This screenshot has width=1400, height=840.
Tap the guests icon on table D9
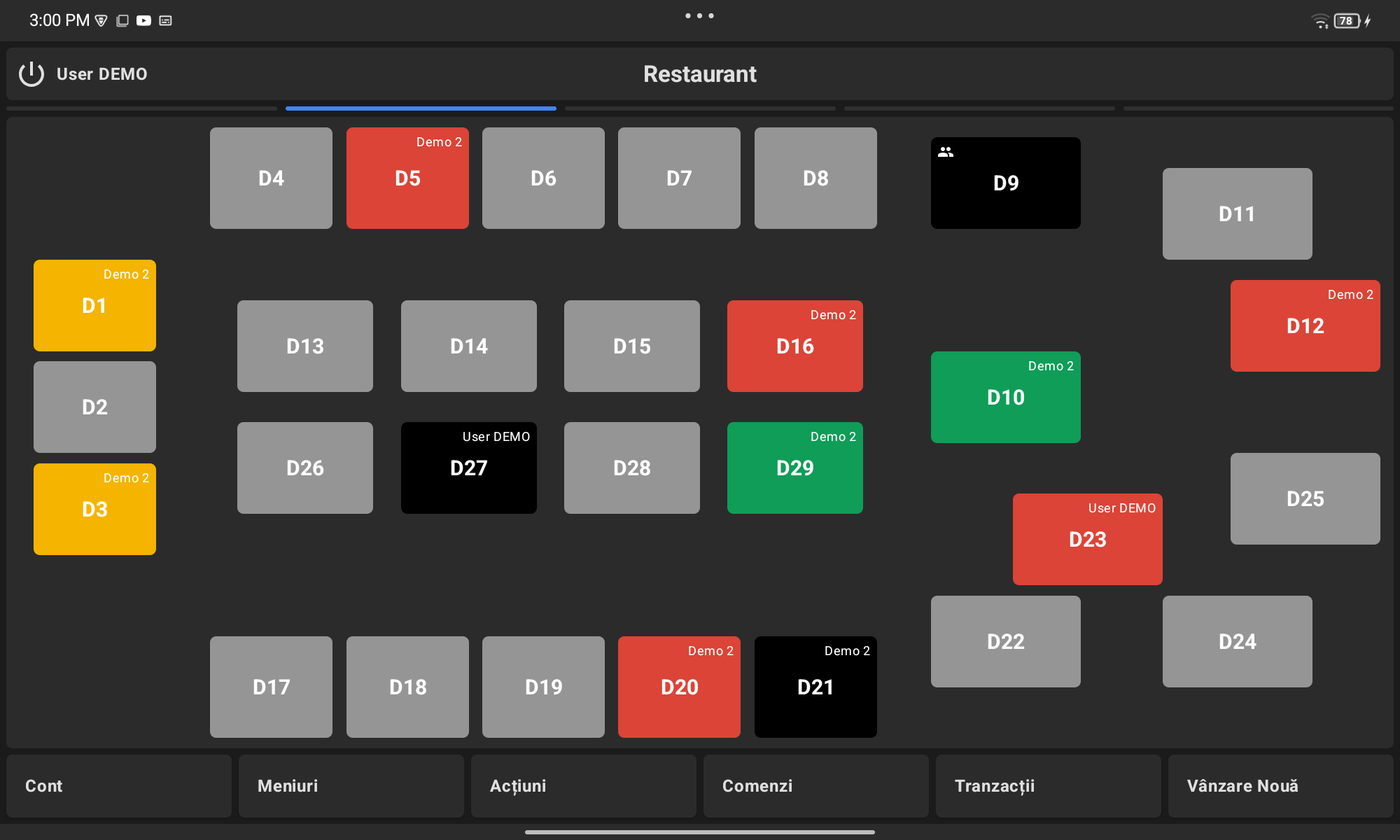[946, 152]
